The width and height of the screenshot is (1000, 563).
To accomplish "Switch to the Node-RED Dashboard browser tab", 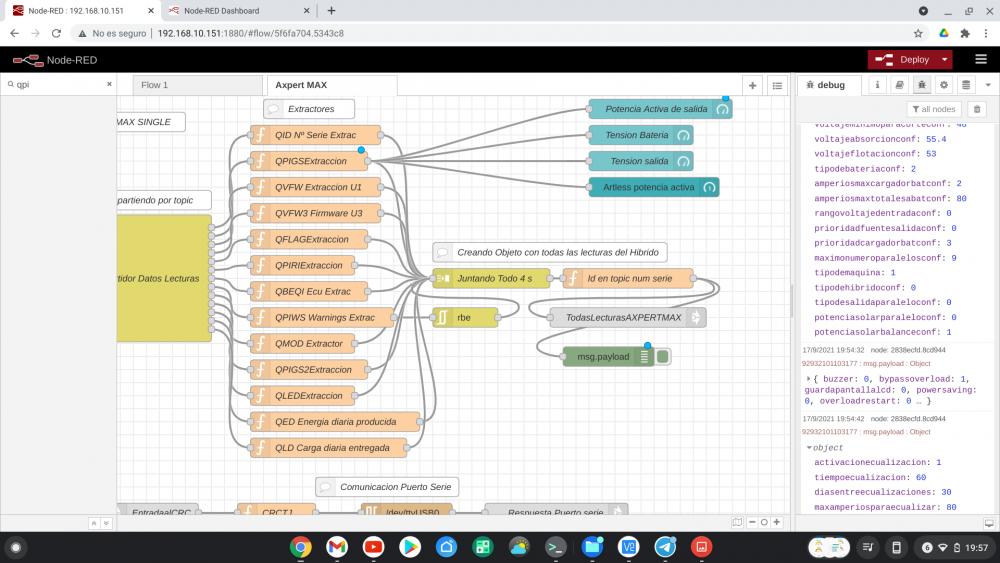I will (239, 11).
